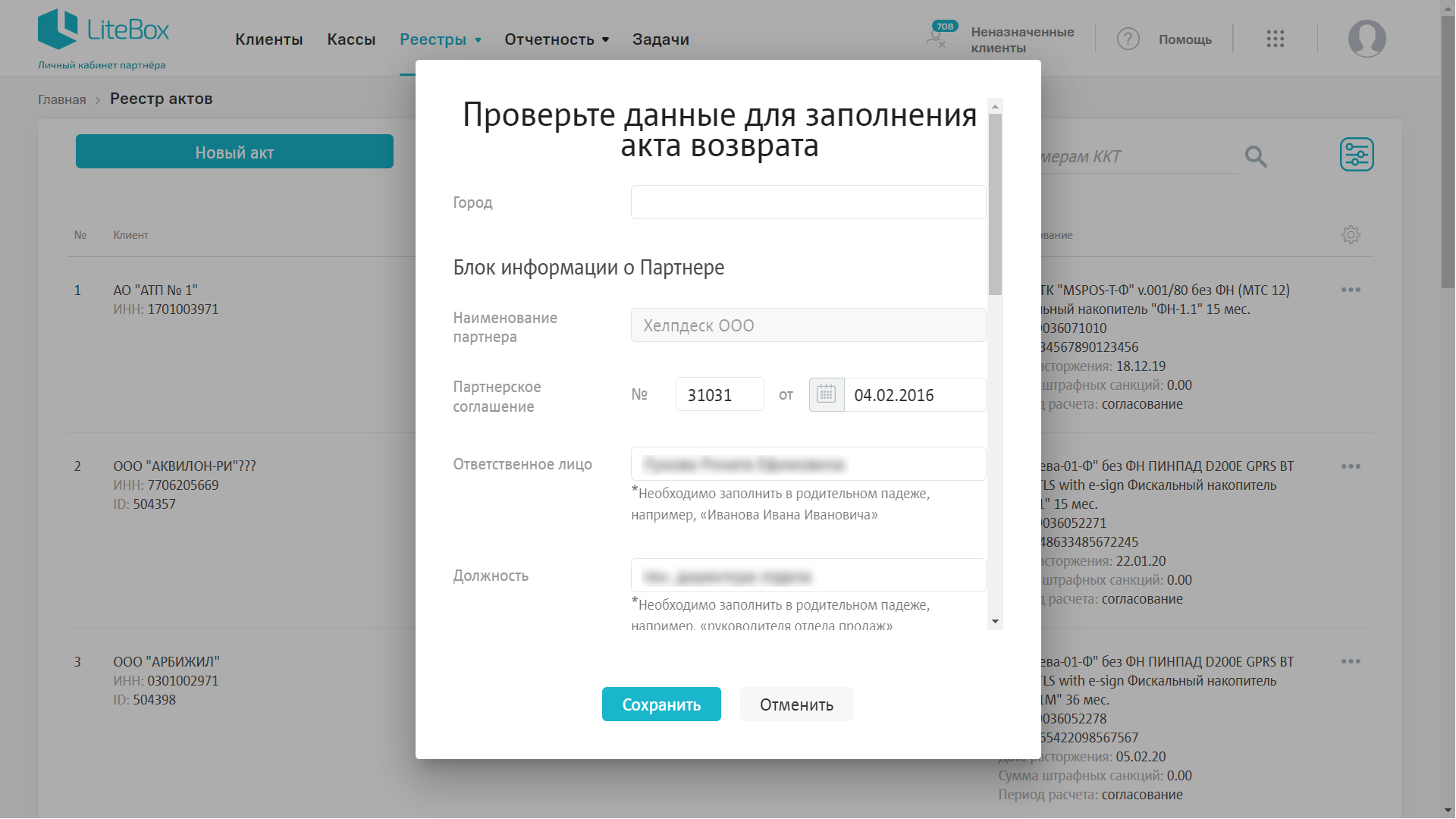Click hint text under Ответственное лицо
The height and width of the screenshot is (819, 1456).
click(x=781, y=504)
